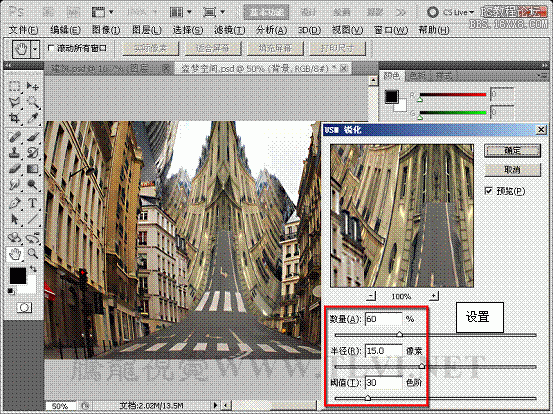The height and width of the screenshot is (414, 553).
Task: Expand the workspace chevron menu
Action: pyautogui.click(x=401, y=13)
